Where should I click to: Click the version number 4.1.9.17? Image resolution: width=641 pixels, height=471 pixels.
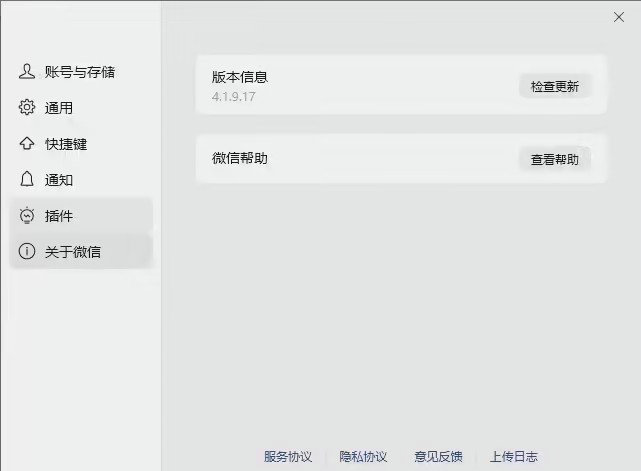[233, 97]
